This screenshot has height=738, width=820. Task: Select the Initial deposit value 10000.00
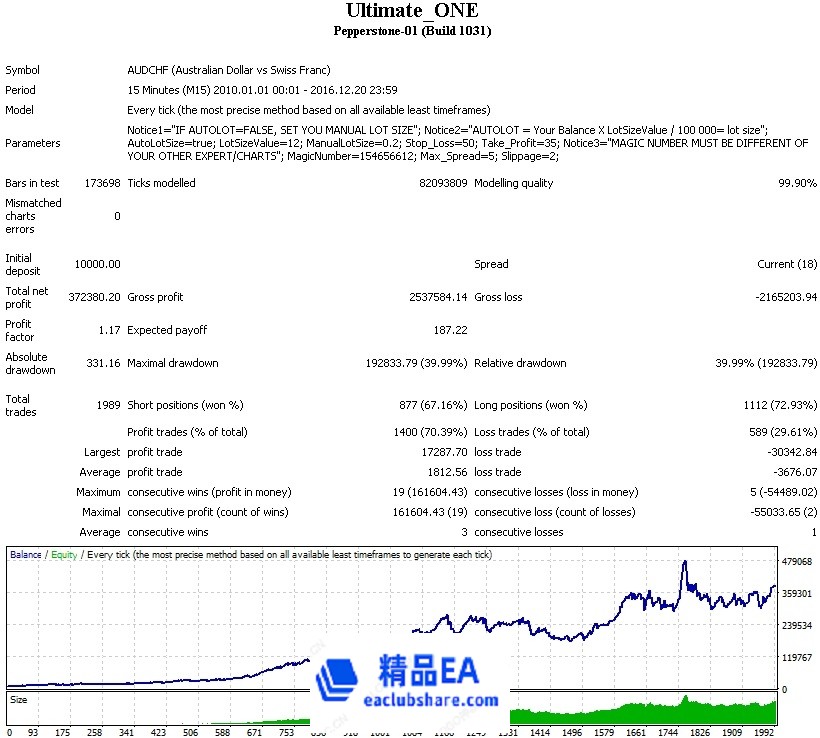[97, 264]
